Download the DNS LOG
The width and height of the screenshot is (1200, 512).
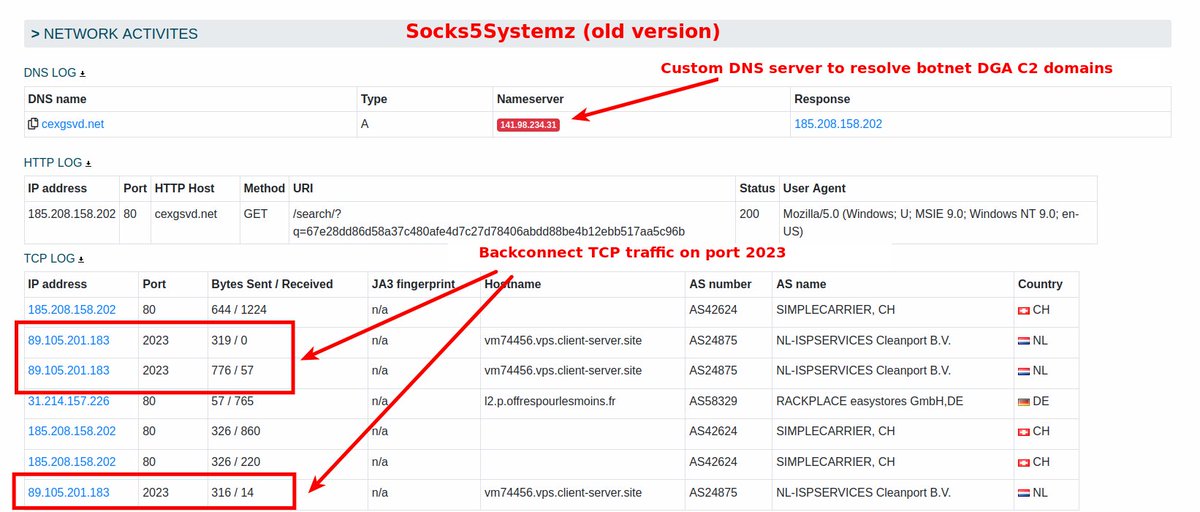[83, 73]
